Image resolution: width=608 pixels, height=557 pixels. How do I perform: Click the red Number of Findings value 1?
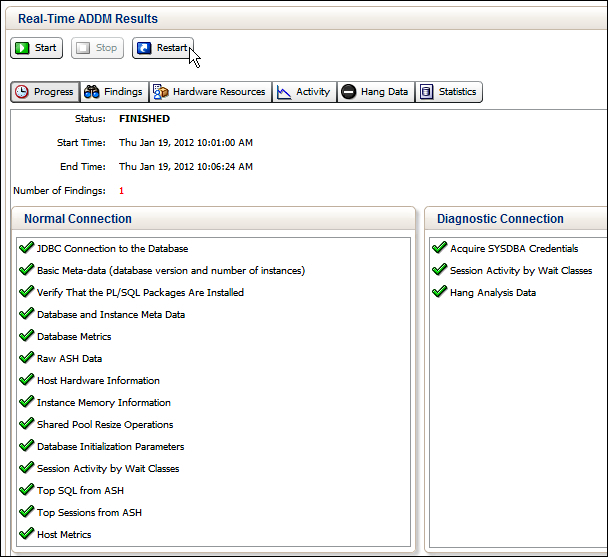(121, 191)
